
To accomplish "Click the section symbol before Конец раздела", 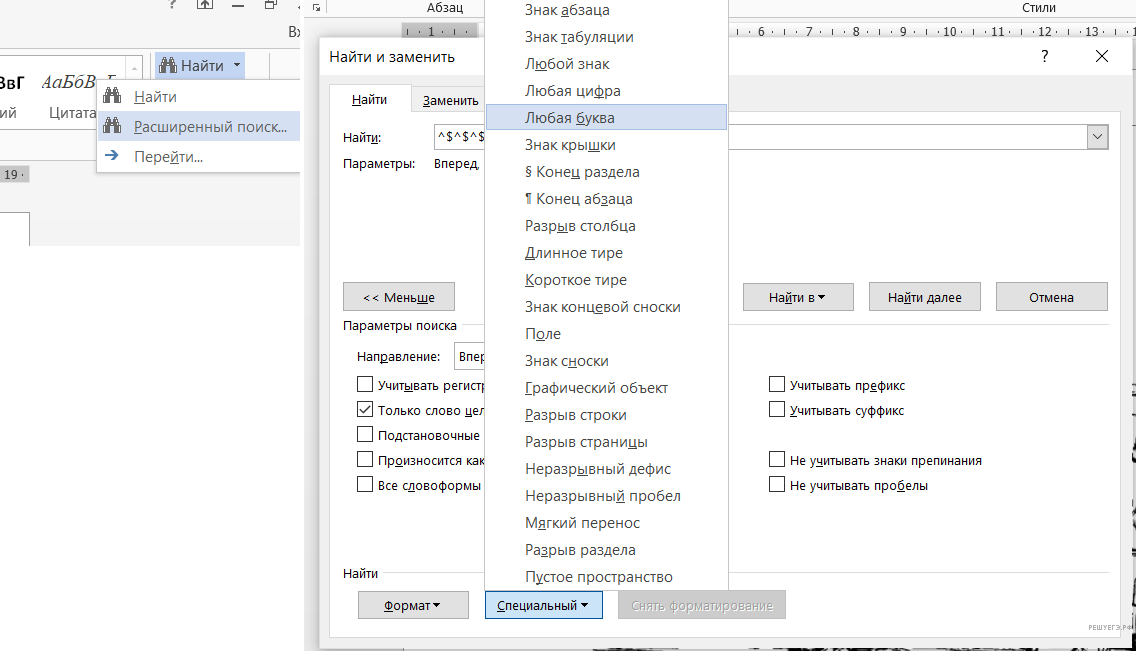I will [x=528, y=172].
